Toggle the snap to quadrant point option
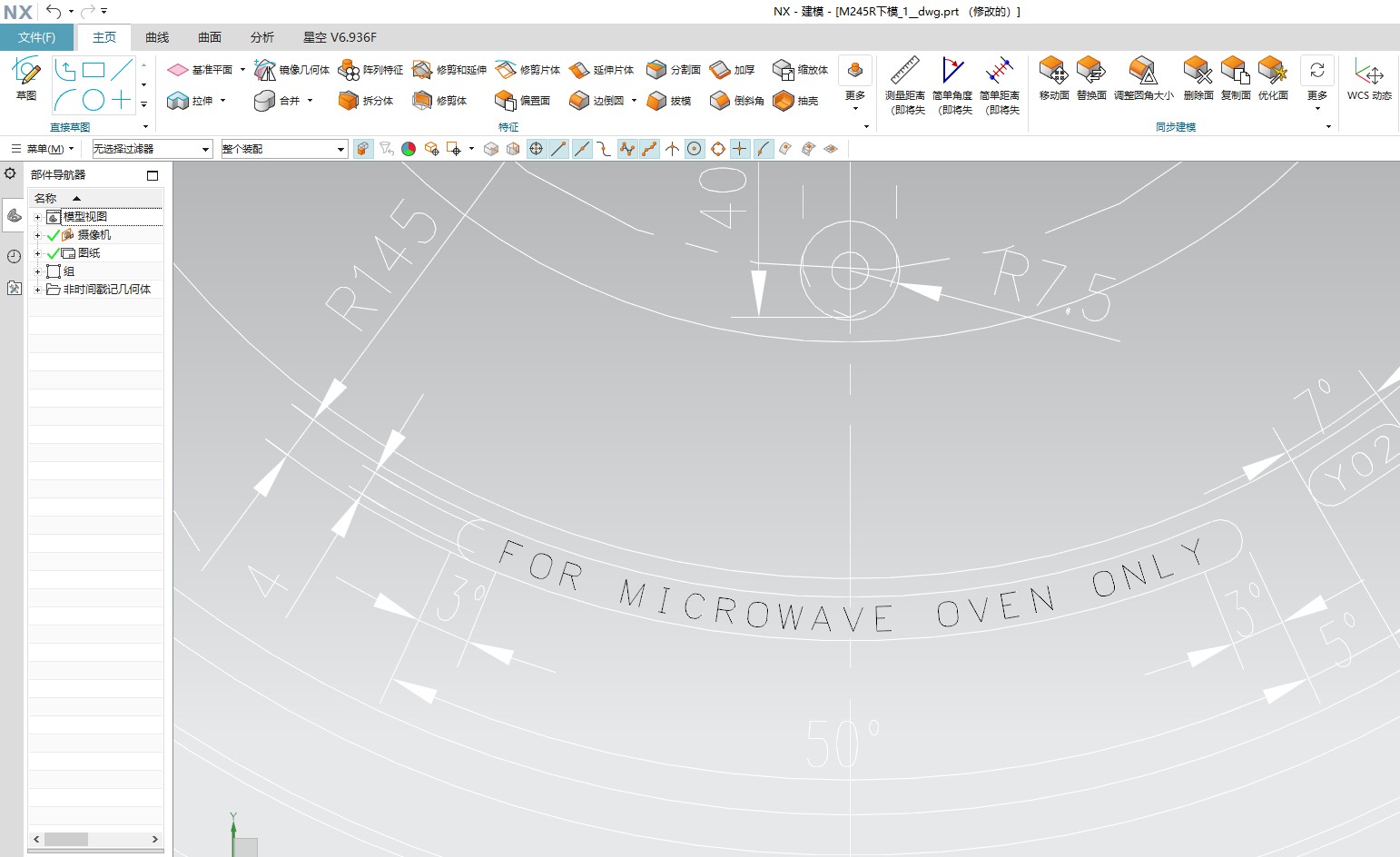 click(717, 149)
